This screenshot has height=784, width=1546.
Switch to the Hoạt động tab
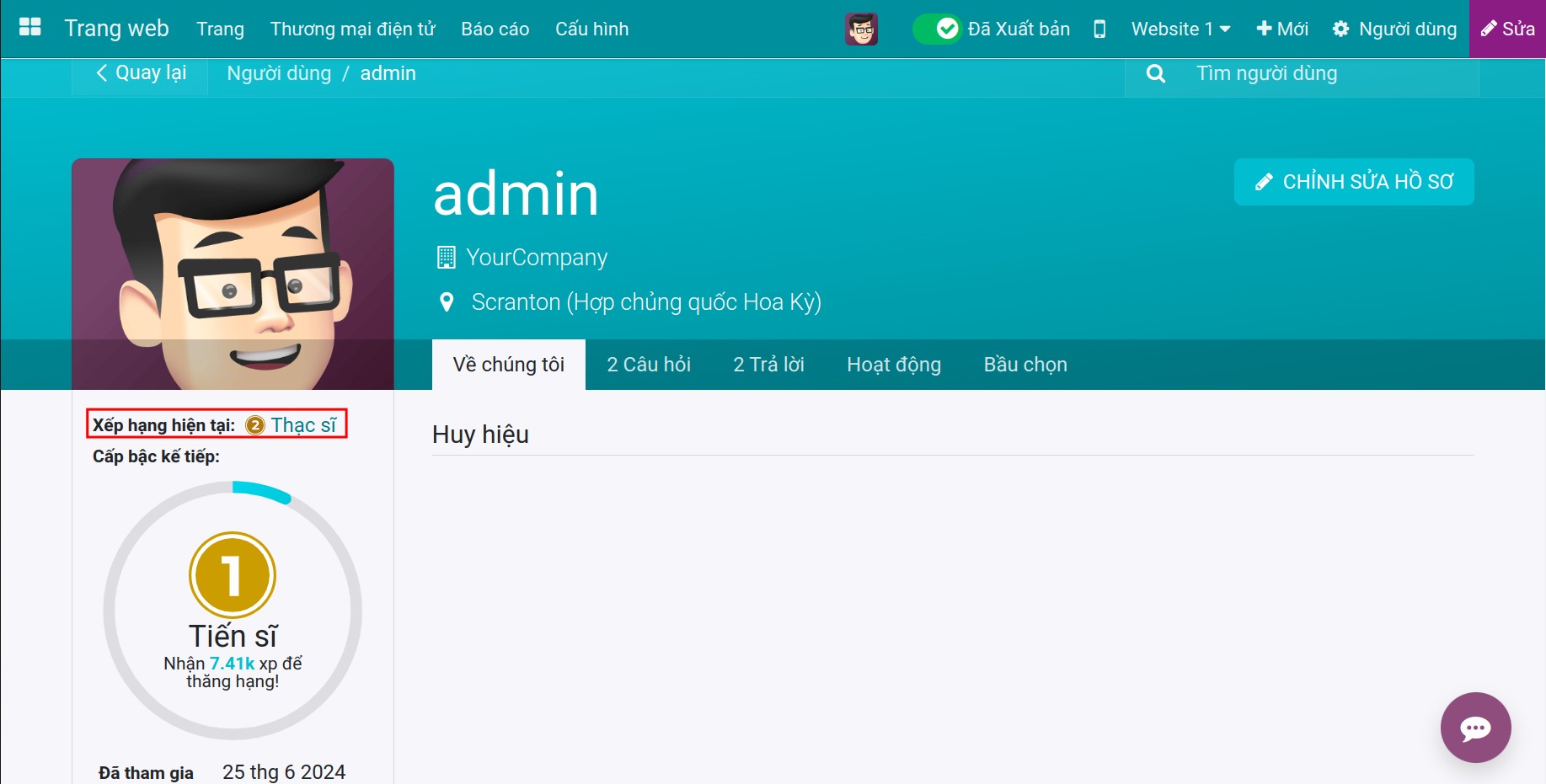(x=894, y=365)
